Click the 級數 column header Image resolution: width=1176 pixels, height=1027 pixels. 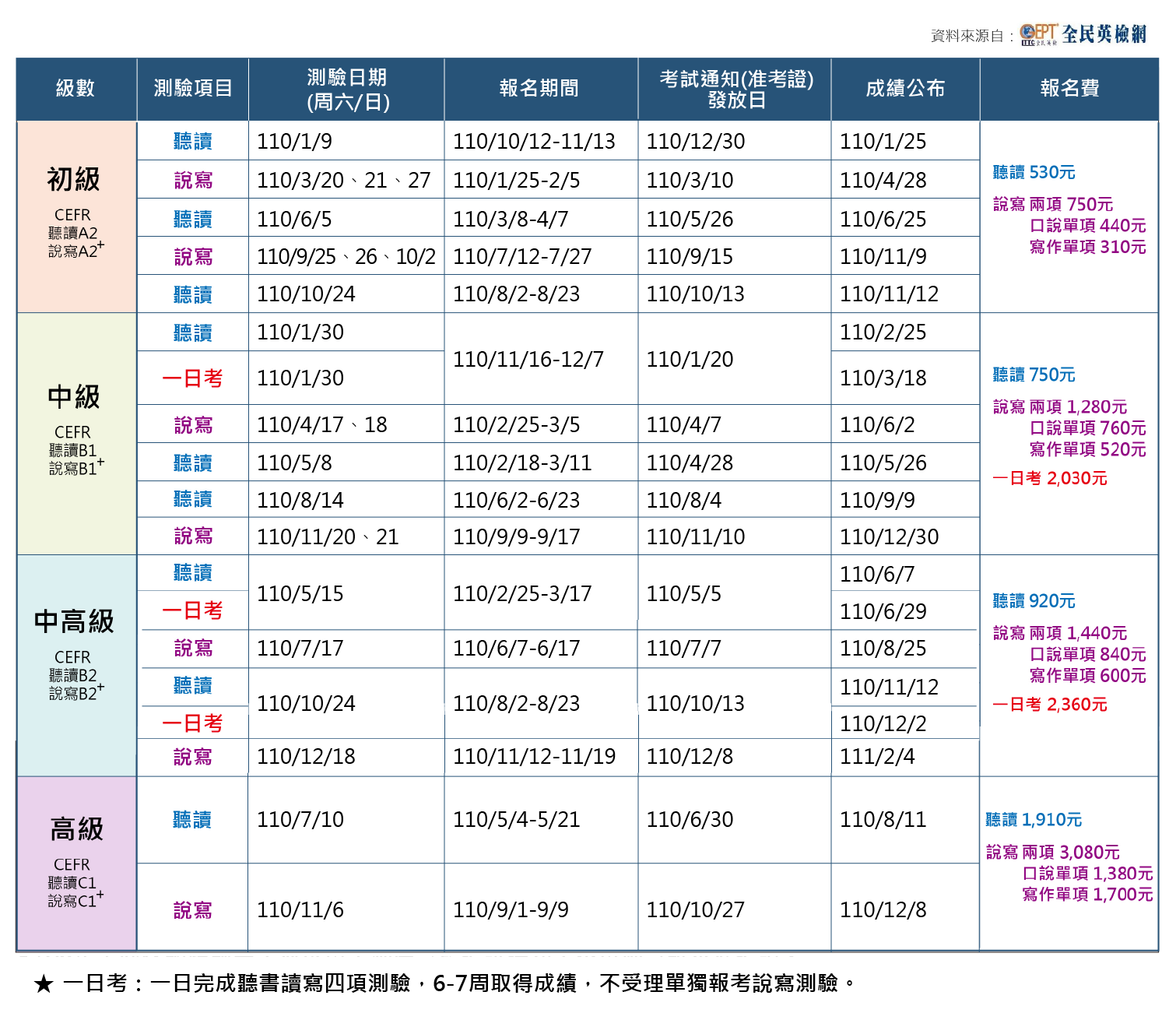tap(75, 89)
